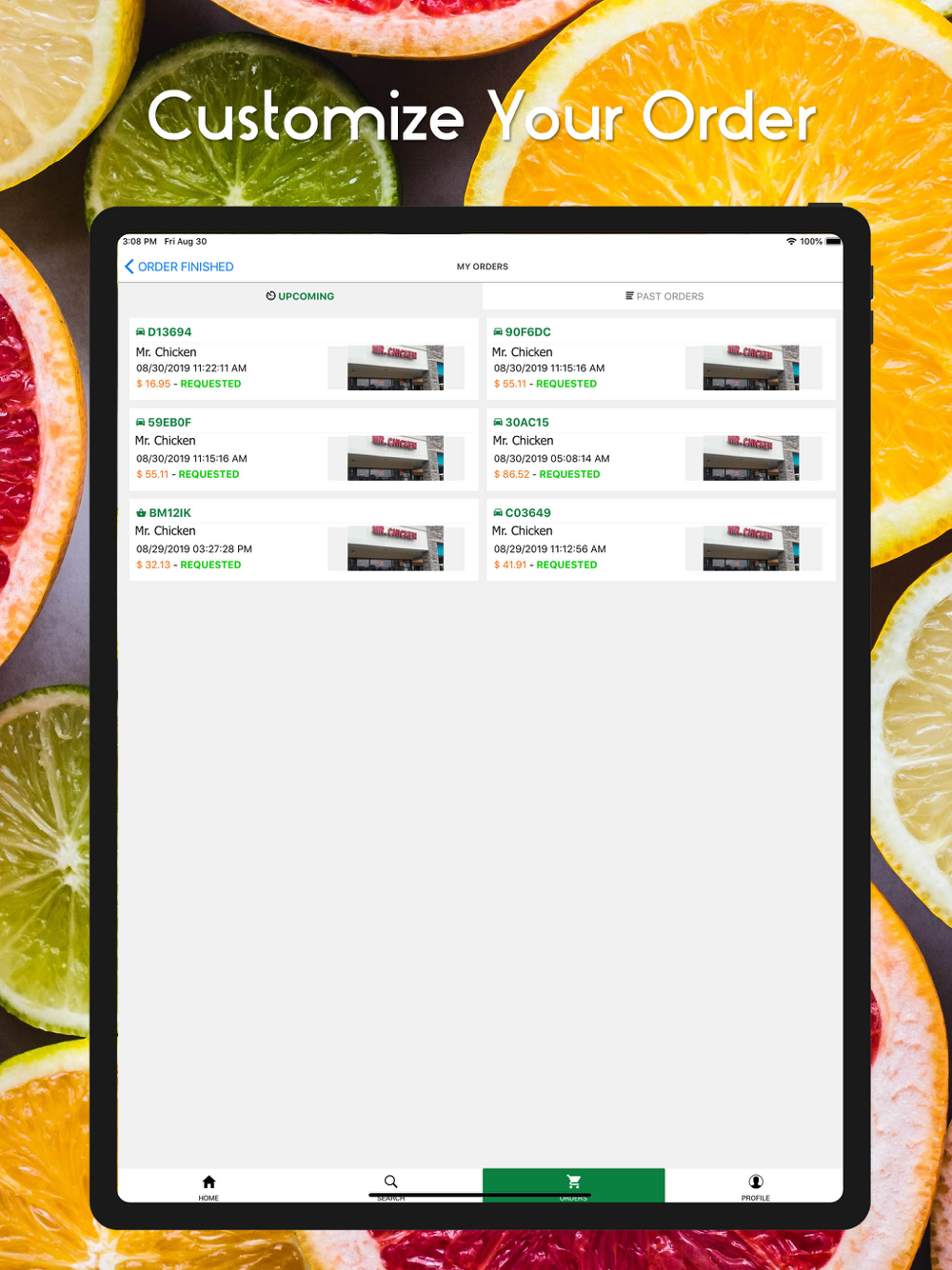Click restaurant thumbnail in order BM12IK
Image resolution: width=952 pixels, height=1270 pixels.
click(x=395, y=548)
